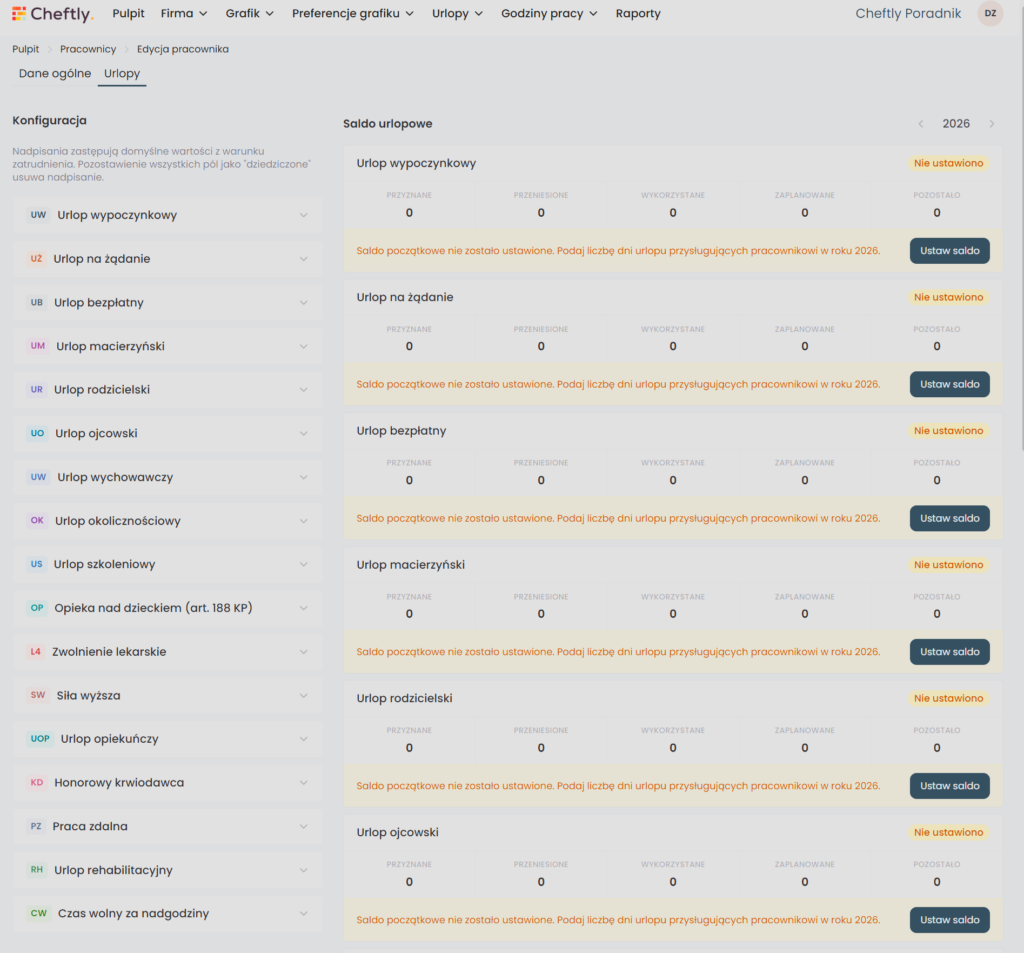Screen dimensions: 1024x953
Task: Go to next year after 2026
Action: point(991,123)
